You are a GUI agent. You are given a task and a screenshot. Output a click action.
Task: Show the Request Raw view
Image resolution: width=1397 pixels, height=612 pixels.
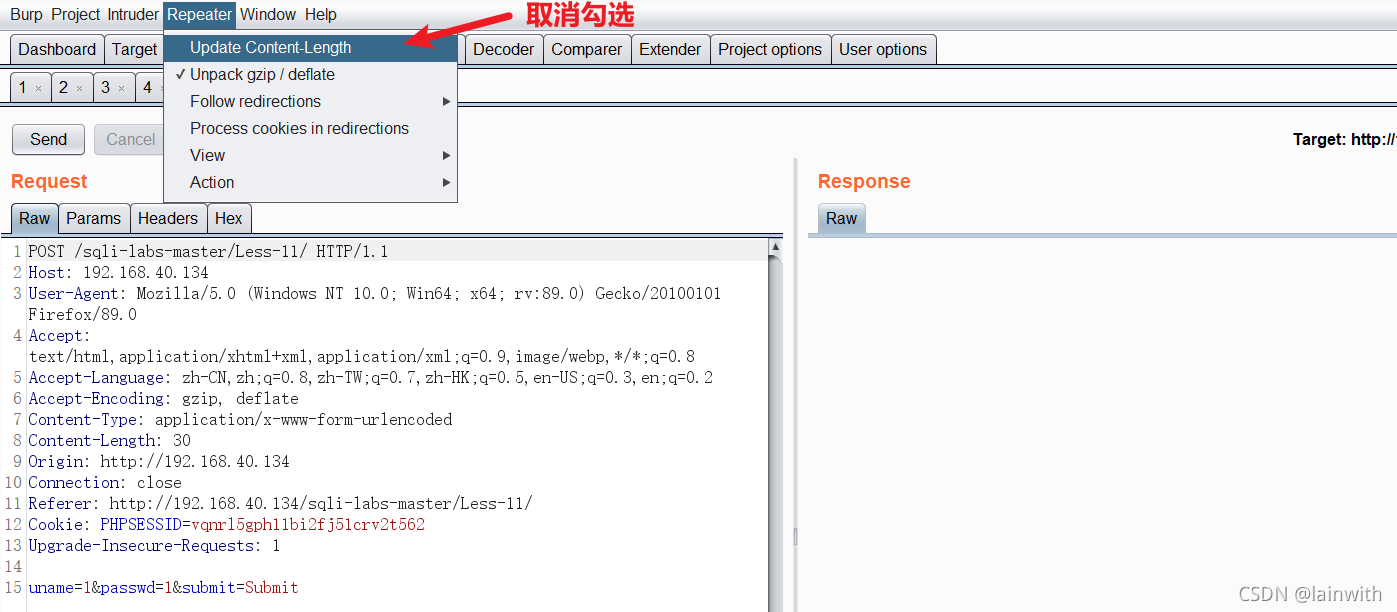(x=35, y=219)
